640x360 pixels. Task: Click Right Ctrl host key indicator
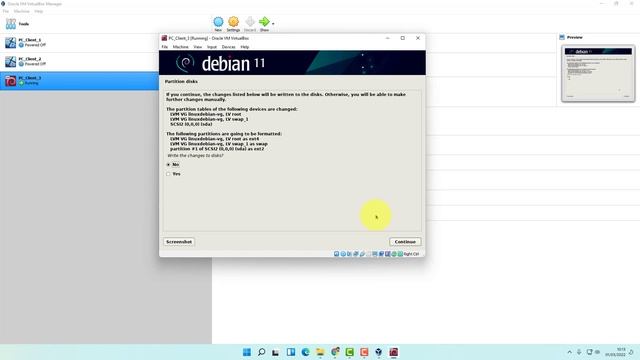(x=411, y=254)
